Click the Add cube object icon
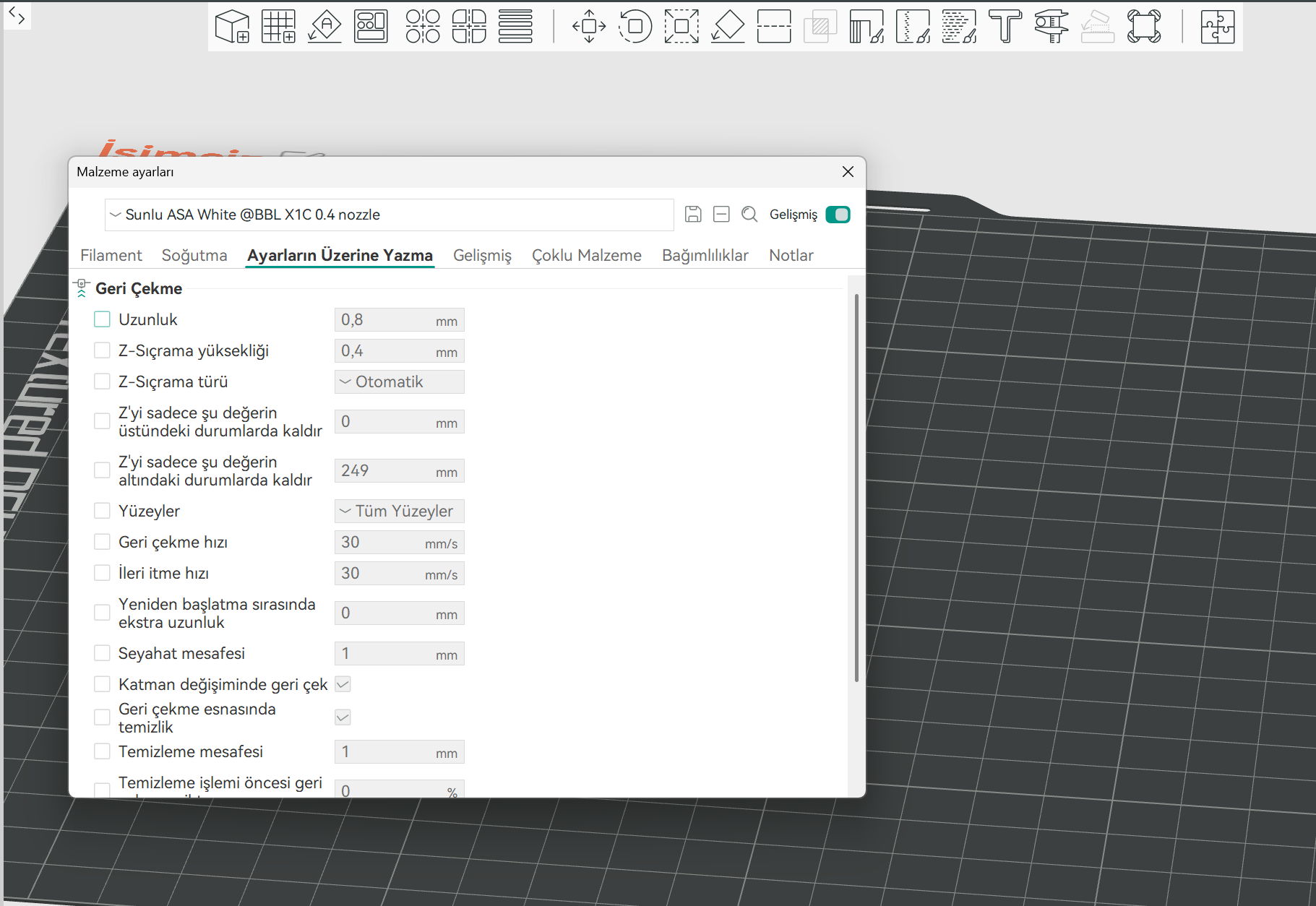 pos(232,27)
